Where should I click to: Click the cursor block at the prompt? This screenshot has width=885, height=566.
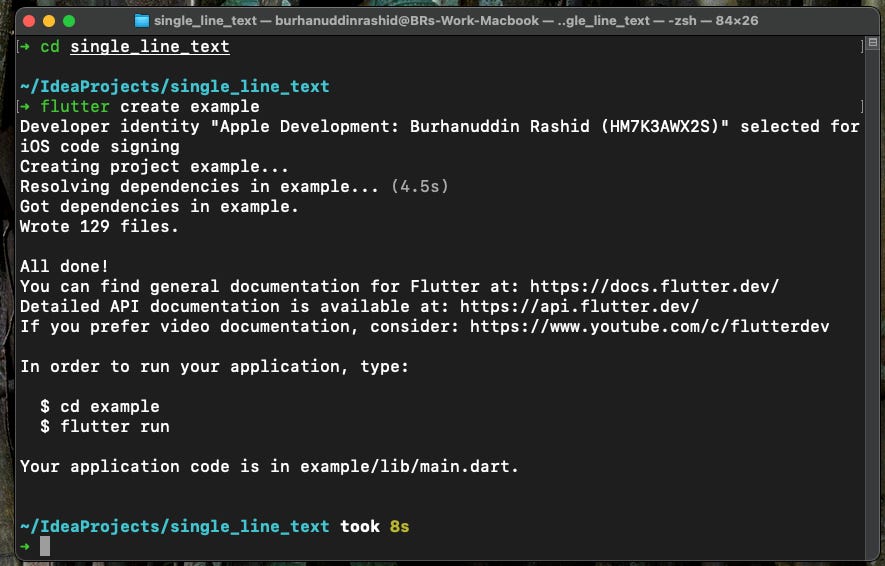[x=45, y=546]
